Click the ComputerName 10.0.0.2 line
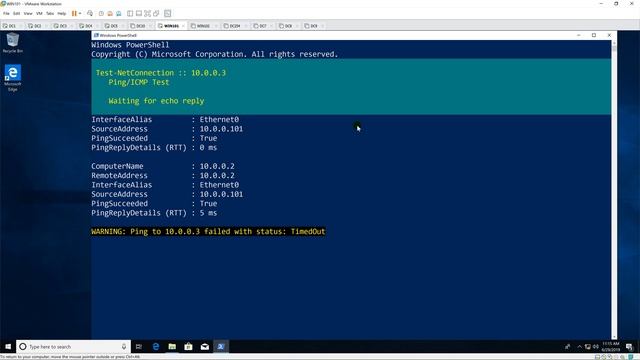Screen dimensions: 640x360 click(163, 166)
